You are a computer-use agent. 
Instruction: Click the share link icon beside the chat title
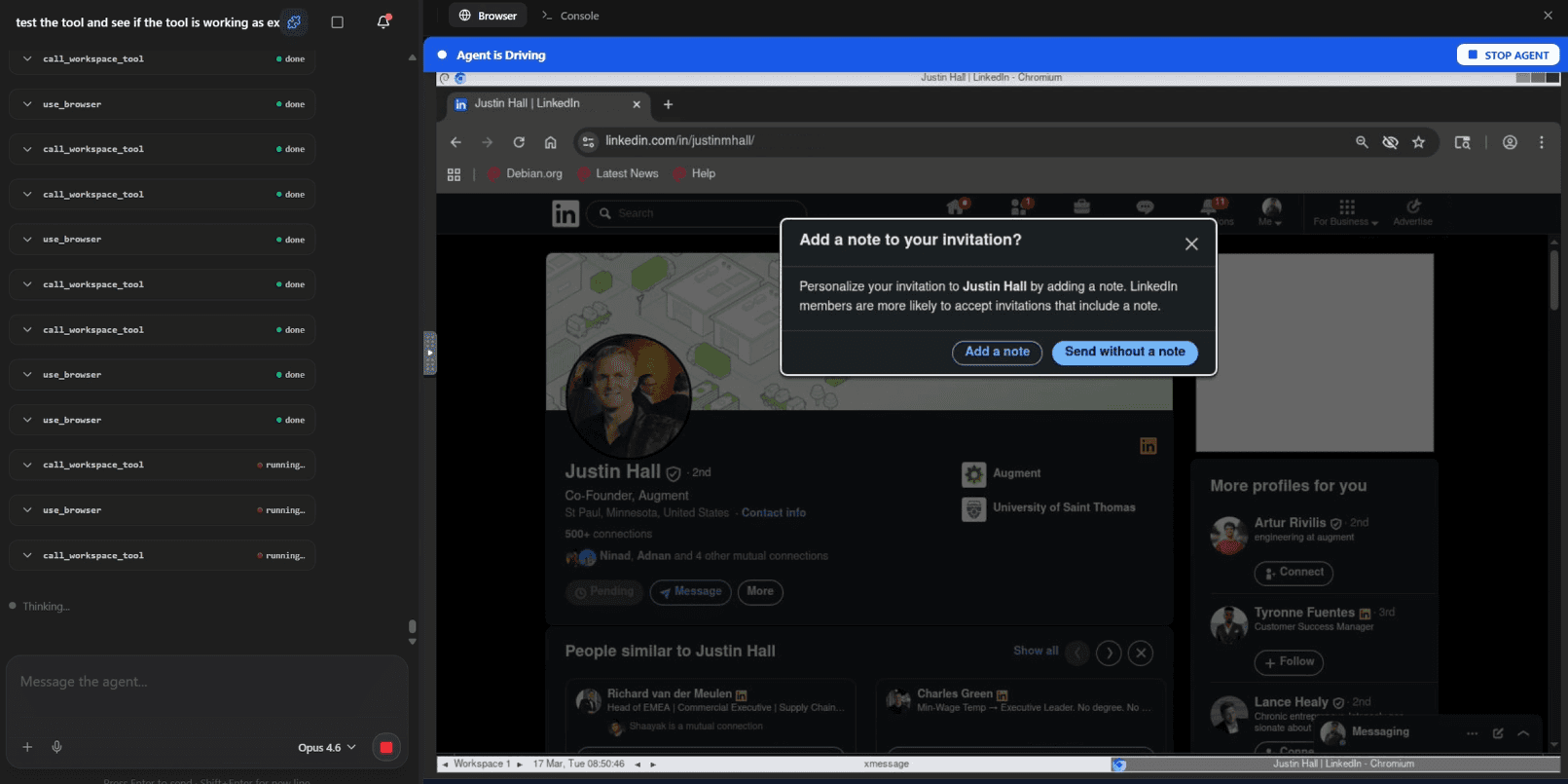(294, 21)
